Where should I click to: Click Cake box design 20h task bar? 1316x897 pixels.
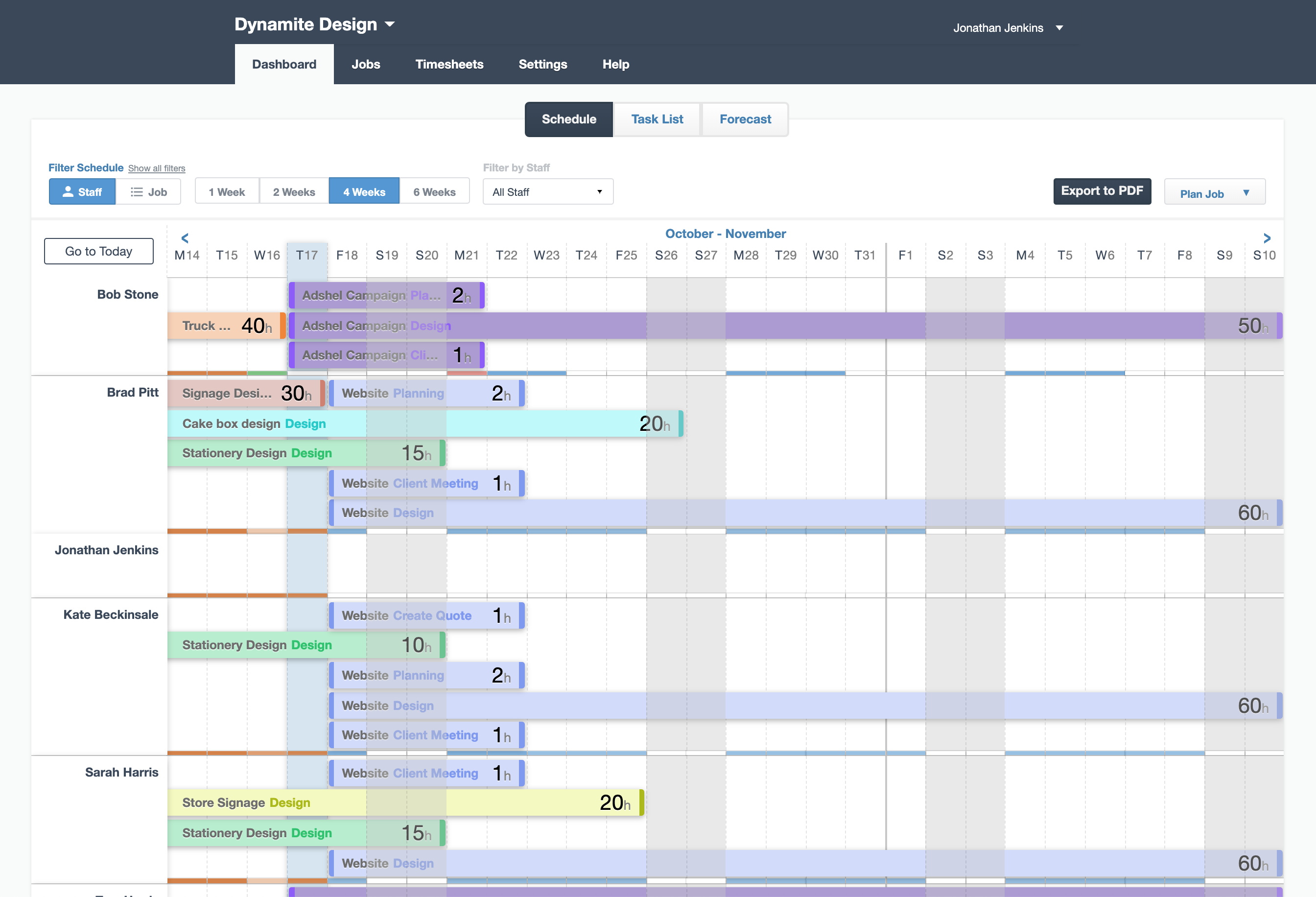click(424, 424)
